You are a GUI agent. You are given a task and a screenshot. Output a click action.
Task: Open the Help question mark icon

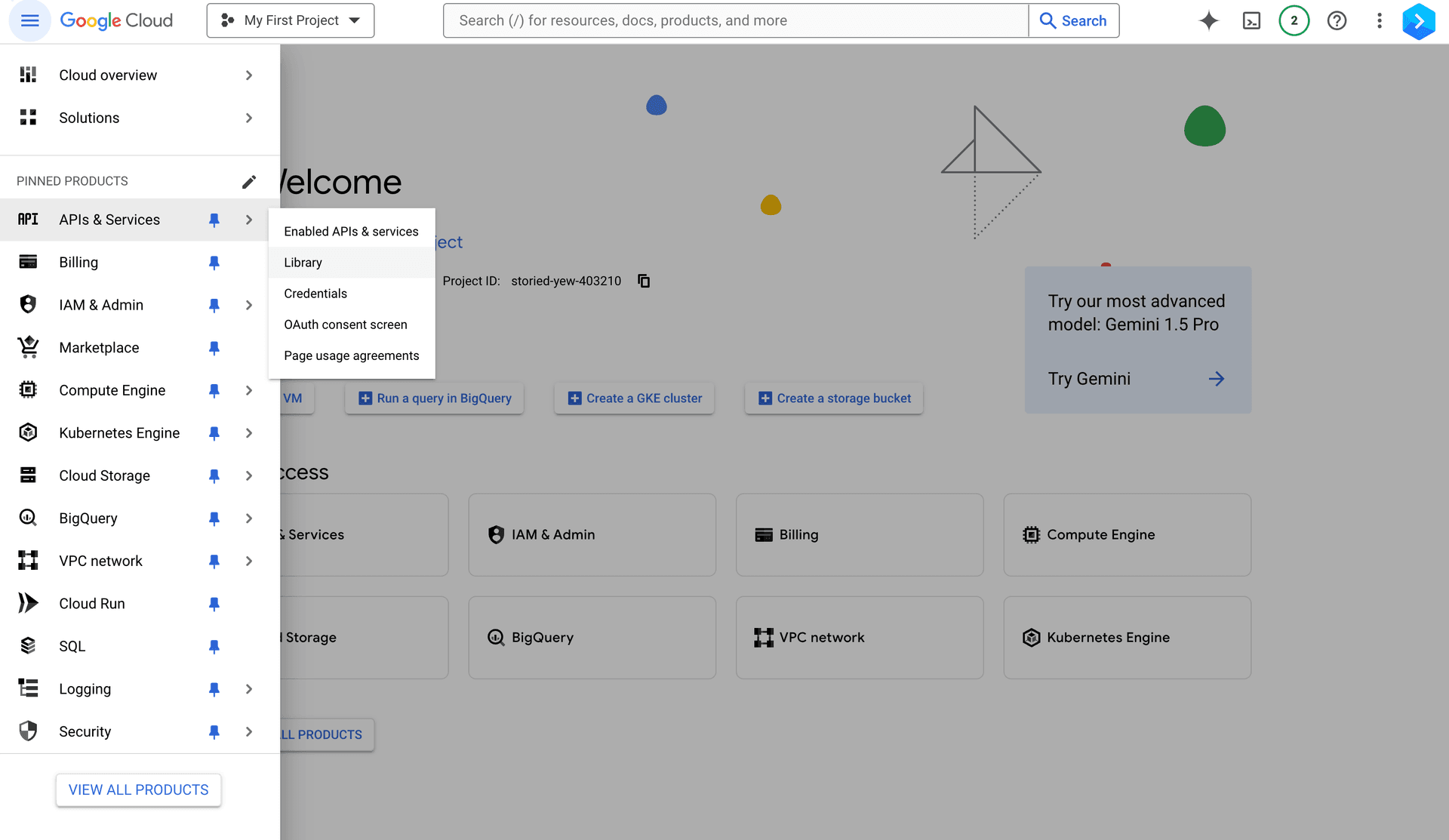click(x=1337, y=20)
